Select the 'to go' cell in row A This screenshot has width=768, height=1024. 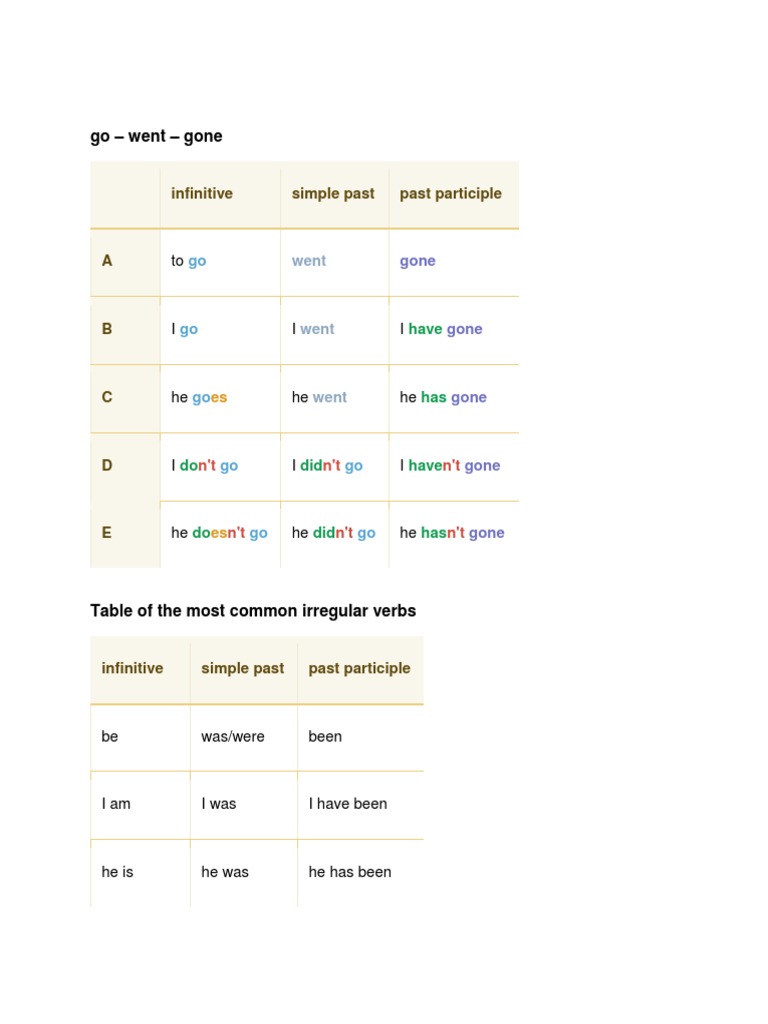(189, 261)
